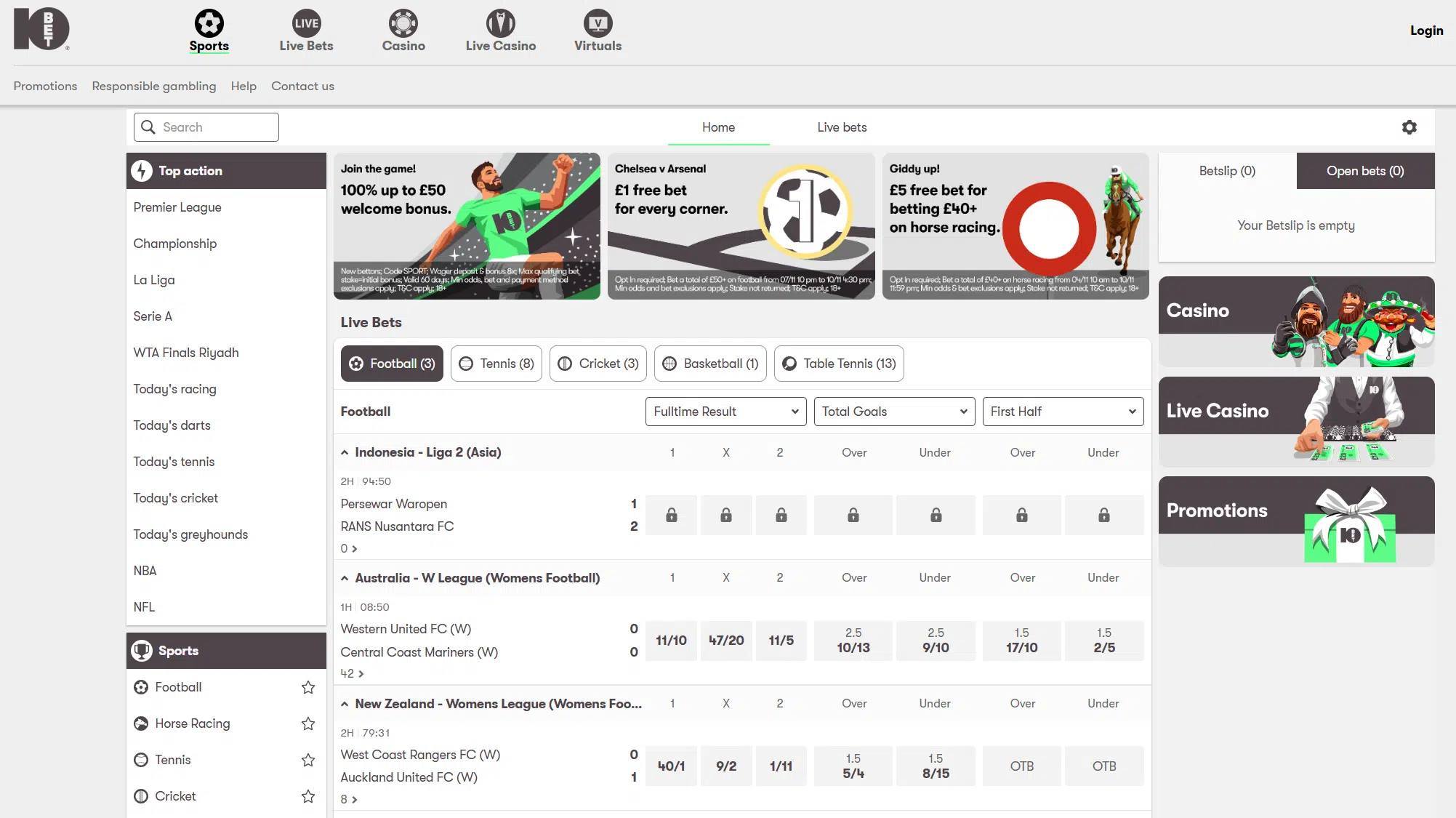Open the Promotions gift card

pyautogui.click(x=1296, y=521)
